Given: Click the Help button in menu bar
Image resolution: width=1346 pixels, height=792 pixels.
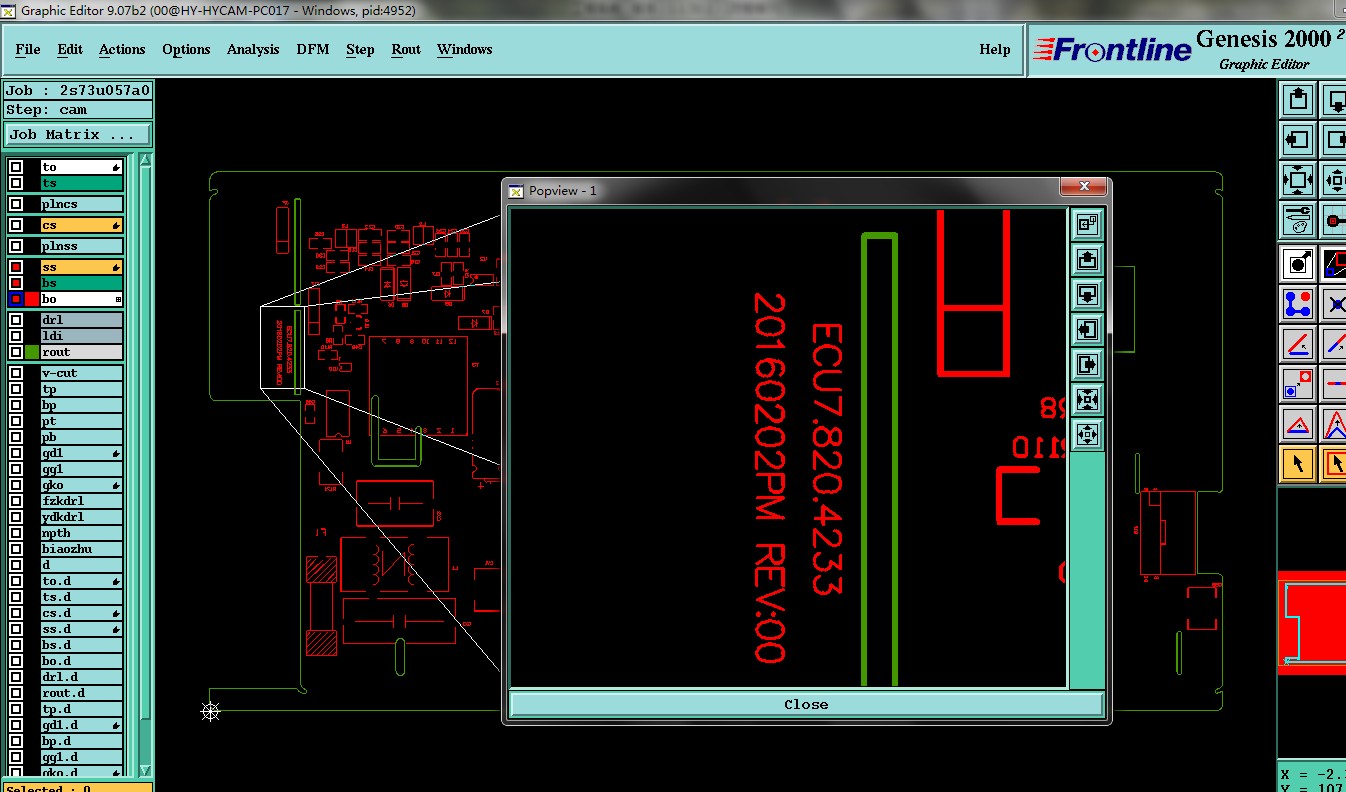Looking at the screenshot, I should point(994,49).
